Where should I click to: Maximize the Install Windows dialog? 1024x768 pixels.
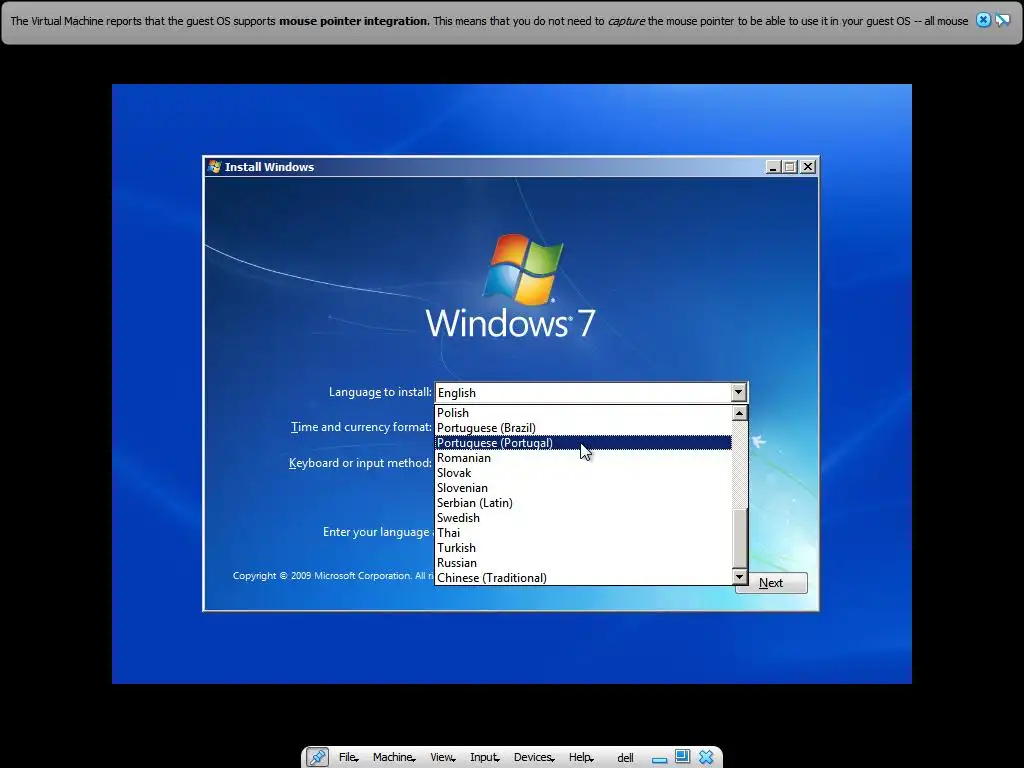pos(790,167)
